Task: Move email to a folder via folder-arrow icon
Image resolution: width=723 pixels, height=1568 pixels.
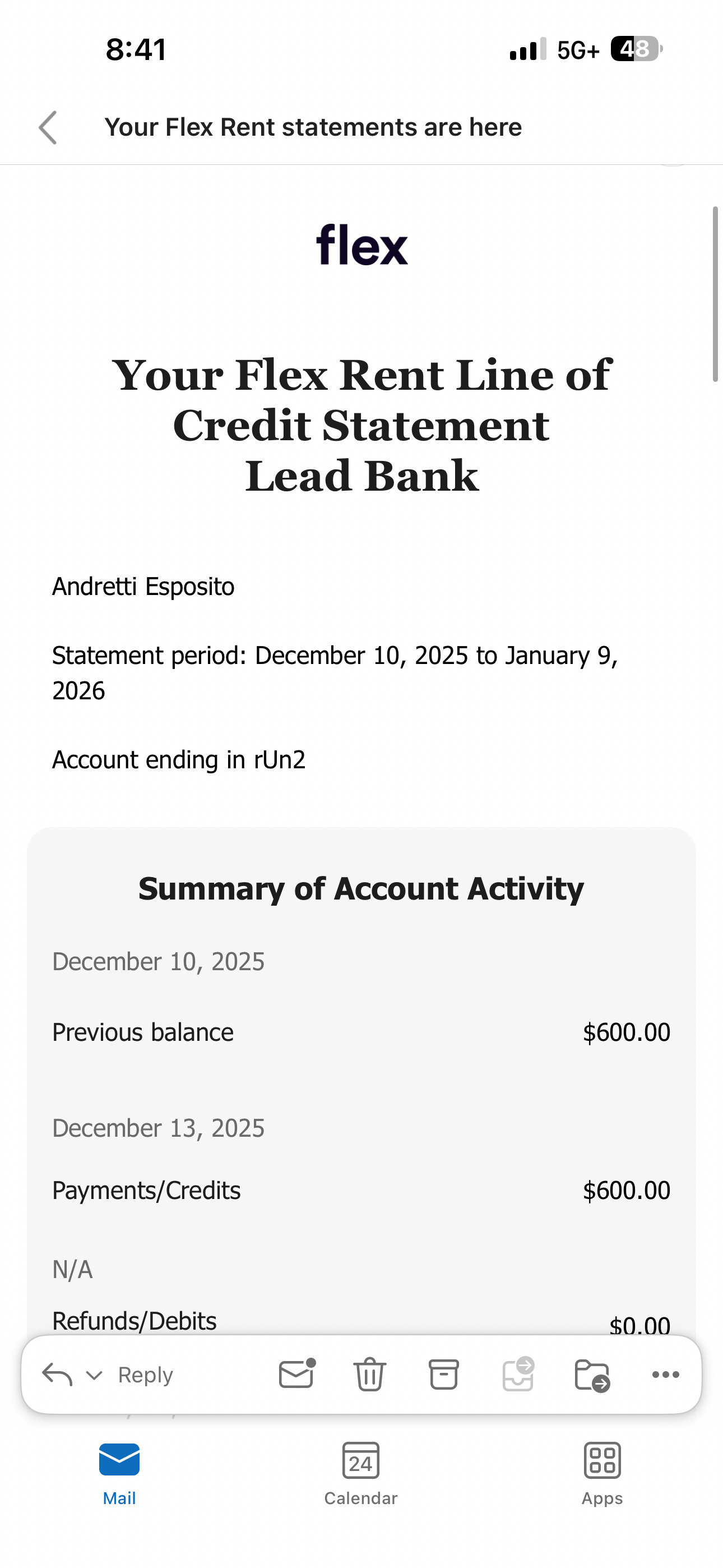Action: [591, 1375]
